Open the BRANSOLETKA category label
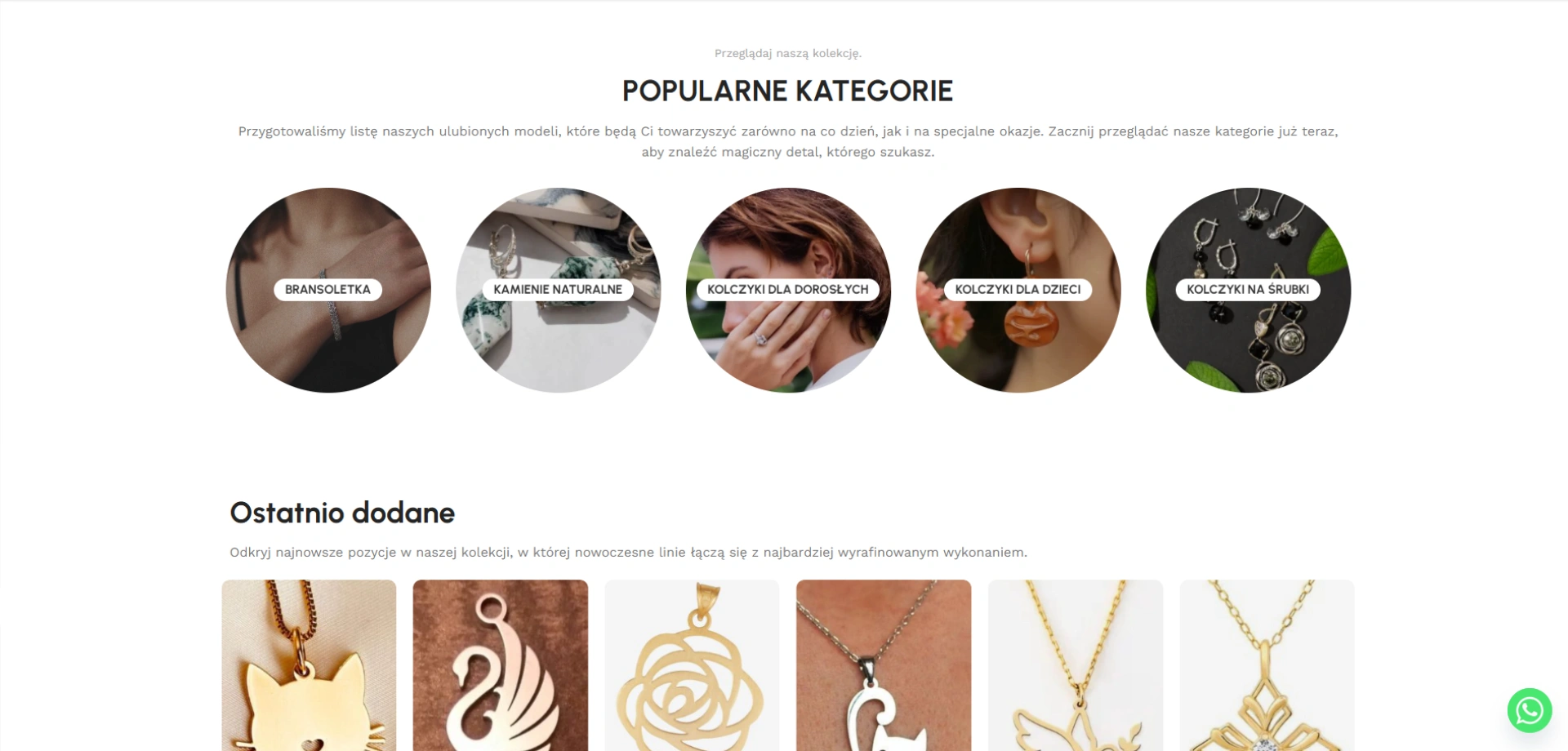The width and height of the screenshot is (1568, 751). (x=327, y=290)
